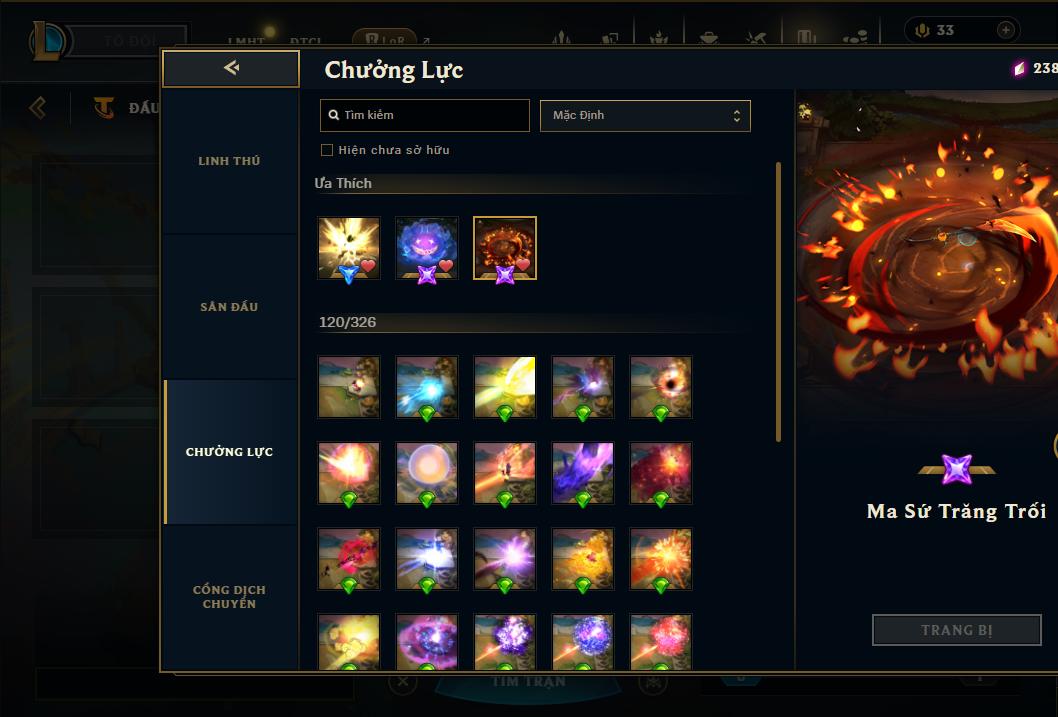Open the 'Mặc Định' sort dropdown
Screen dimensions: 1058x717
coord(645,115)
